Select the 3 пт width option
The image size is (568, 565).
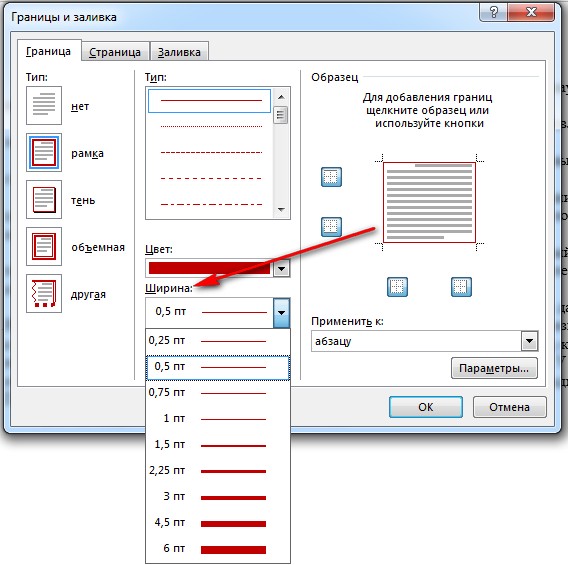pos(218,497)
